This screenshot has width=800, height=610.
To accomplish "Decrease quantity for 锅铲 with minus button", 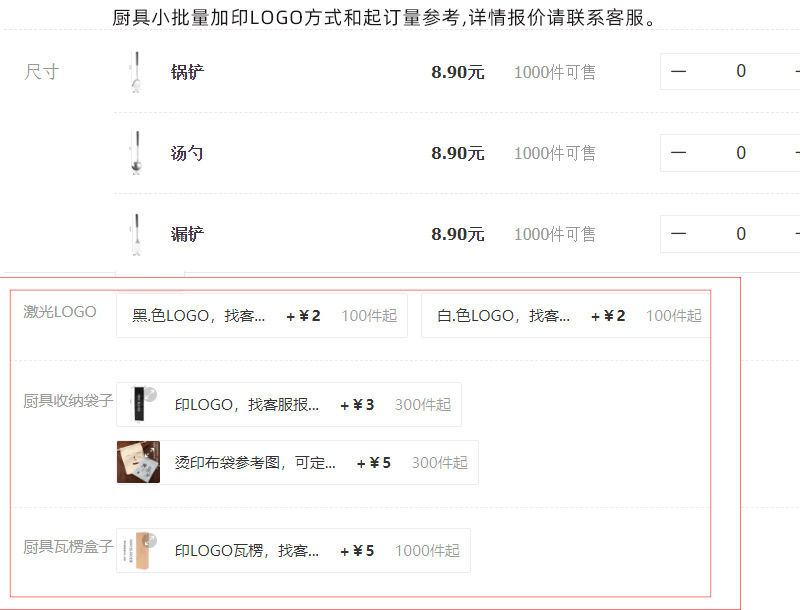I will click(678, 71).
